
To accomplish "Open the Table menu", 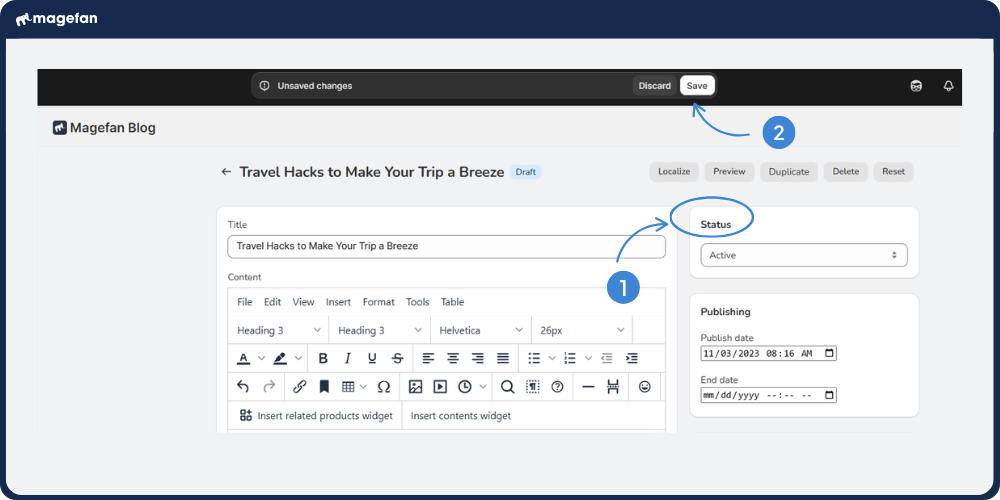I will pyautogui.click(x=452, y=302).
